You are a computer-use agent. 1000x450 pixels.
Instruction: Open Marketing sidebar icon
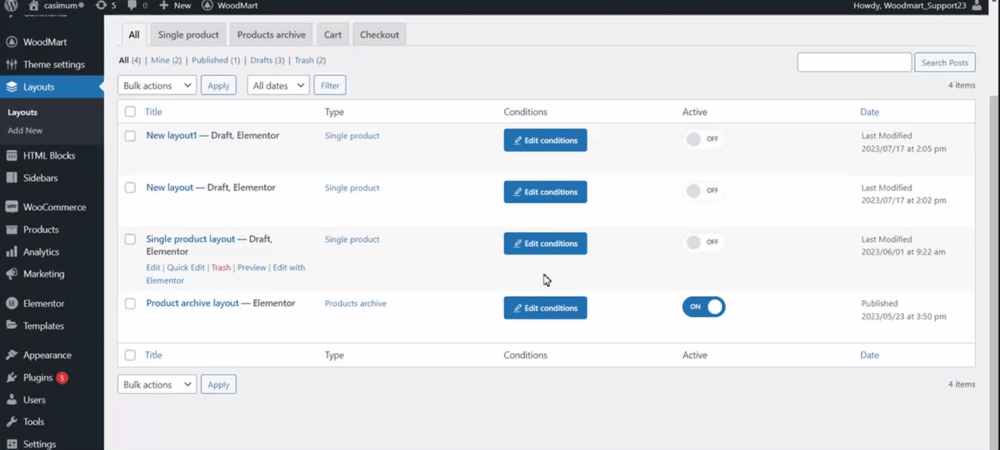[11, 274]
